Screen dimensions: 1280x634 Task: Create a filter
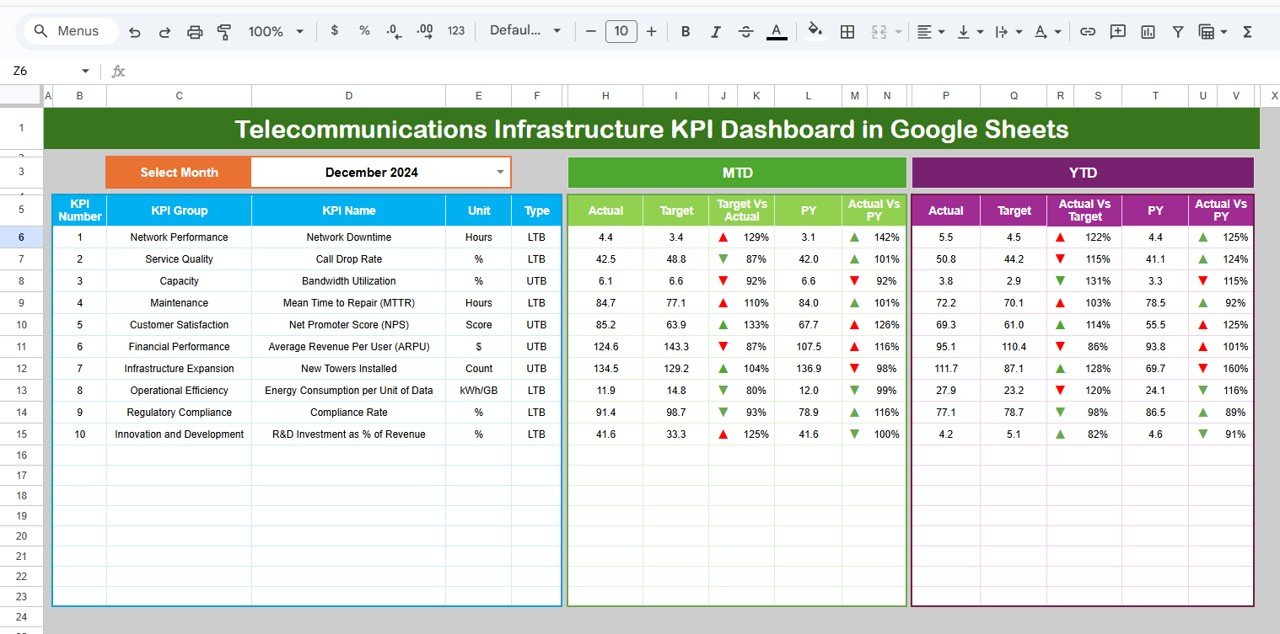click(1178, 32)
